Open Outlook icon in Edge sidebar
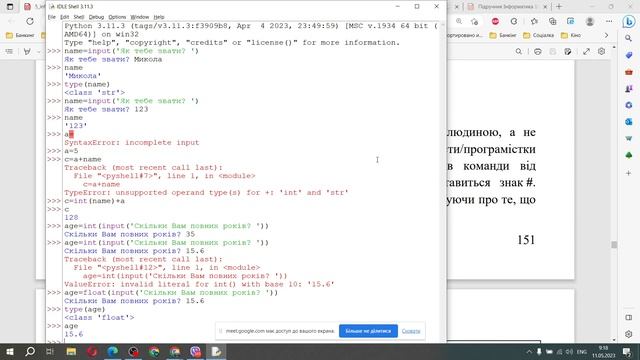640x360 pixels. tap(629, 122)
